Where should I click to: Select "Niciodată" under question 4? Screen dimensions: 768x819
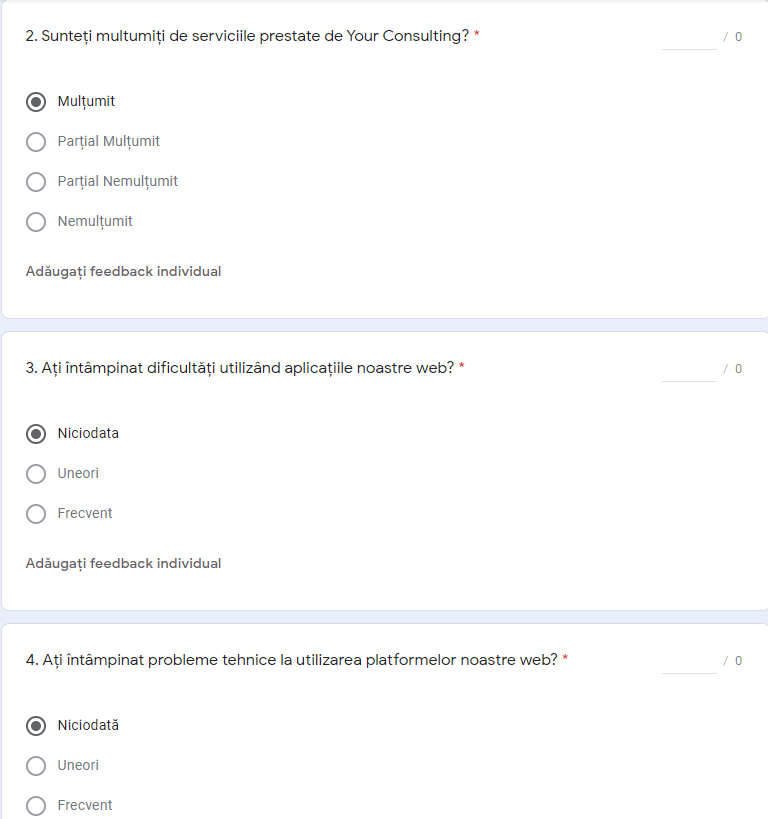point(36,726)
